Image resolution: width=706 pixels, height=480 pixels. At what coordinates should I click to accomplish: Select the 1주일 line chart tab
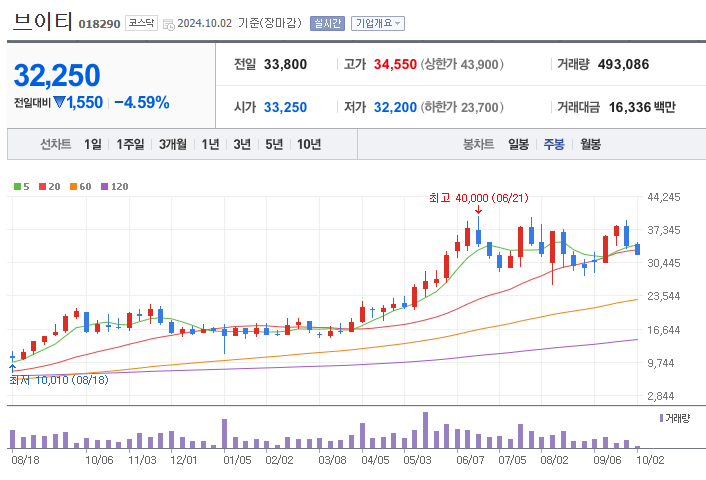click(x=130, y=144)
